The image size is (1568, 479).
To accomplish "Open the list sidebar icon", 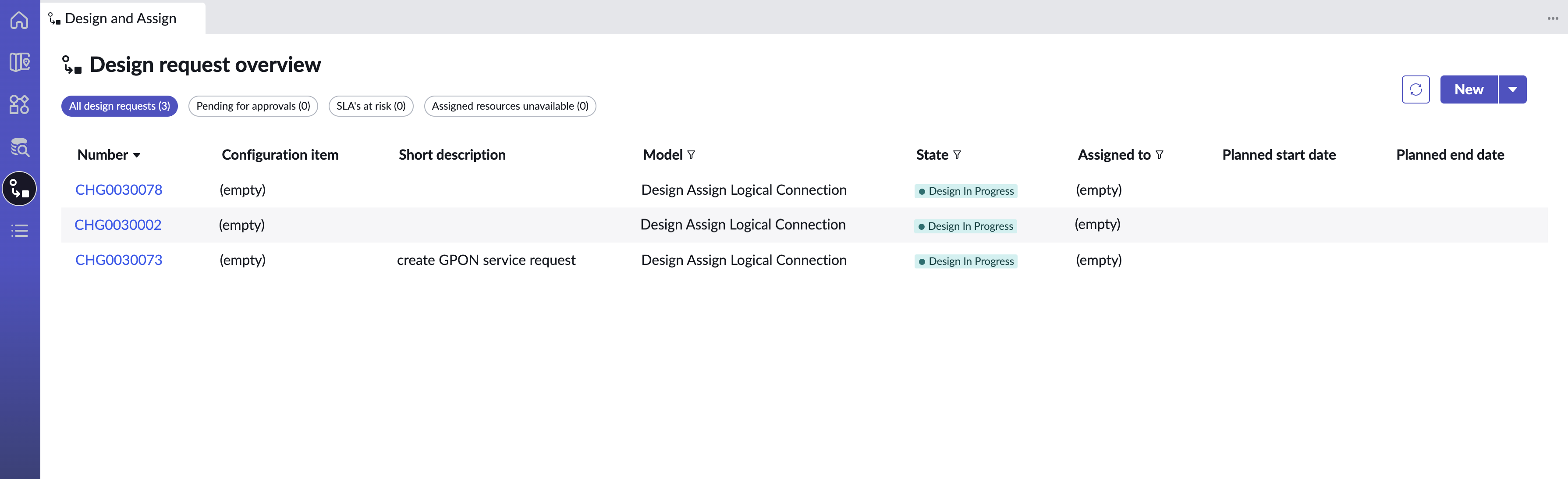I will click(x=19, y=231).
